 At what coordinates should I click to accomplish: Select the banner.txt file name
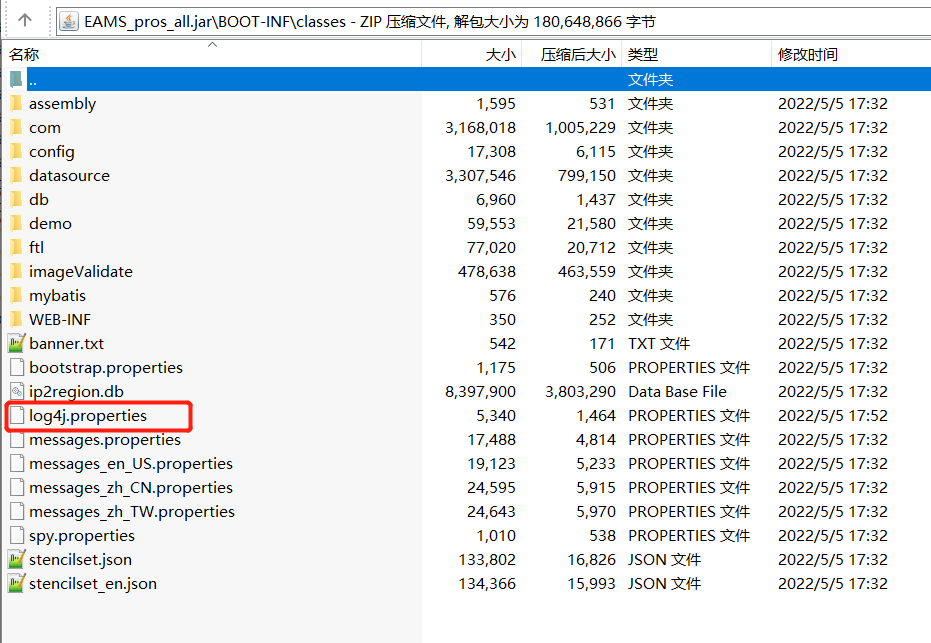(66, 343)
